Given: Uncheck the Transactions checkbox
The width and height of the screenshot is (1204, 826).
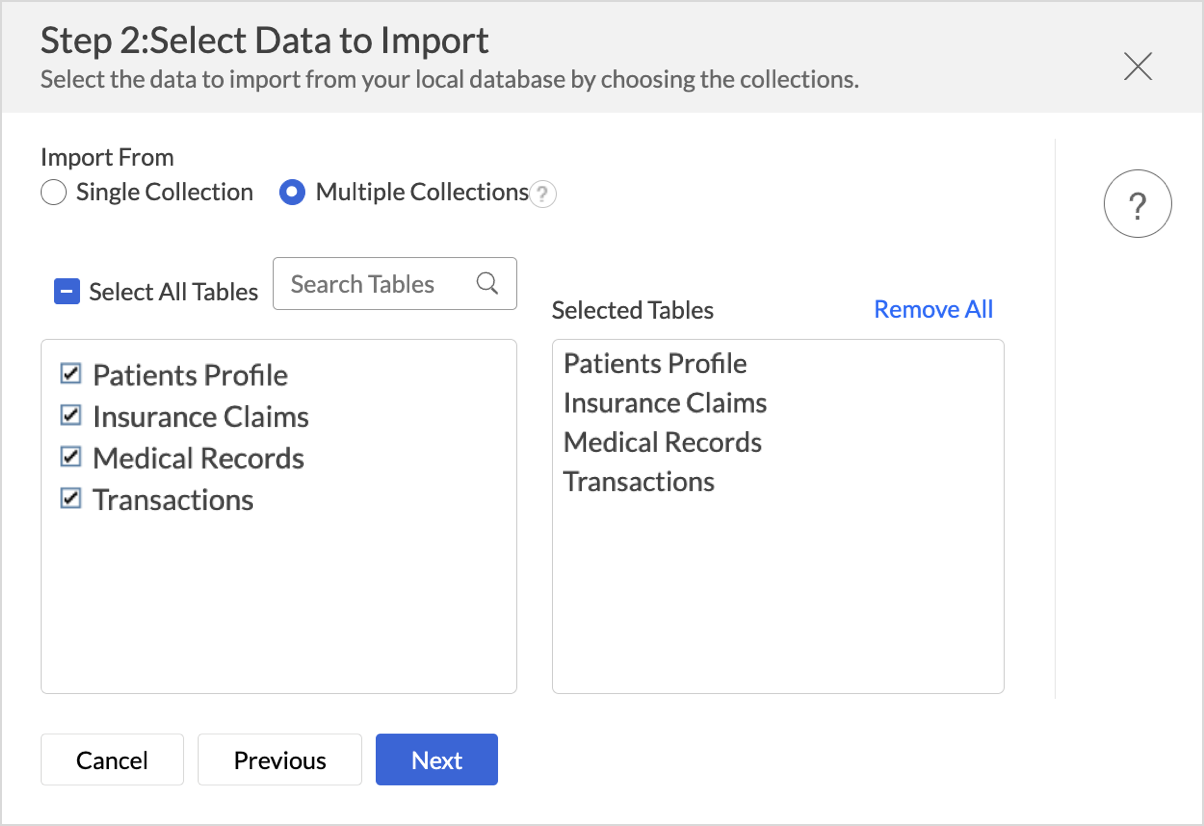Looking at the screenshot, I should click(x=71, y=498).
